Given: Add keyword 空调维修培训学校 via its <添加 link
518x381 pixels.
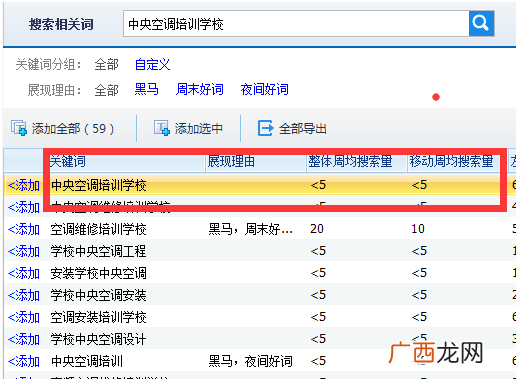Looking at the screenshot, I should (x=24, y=229).
